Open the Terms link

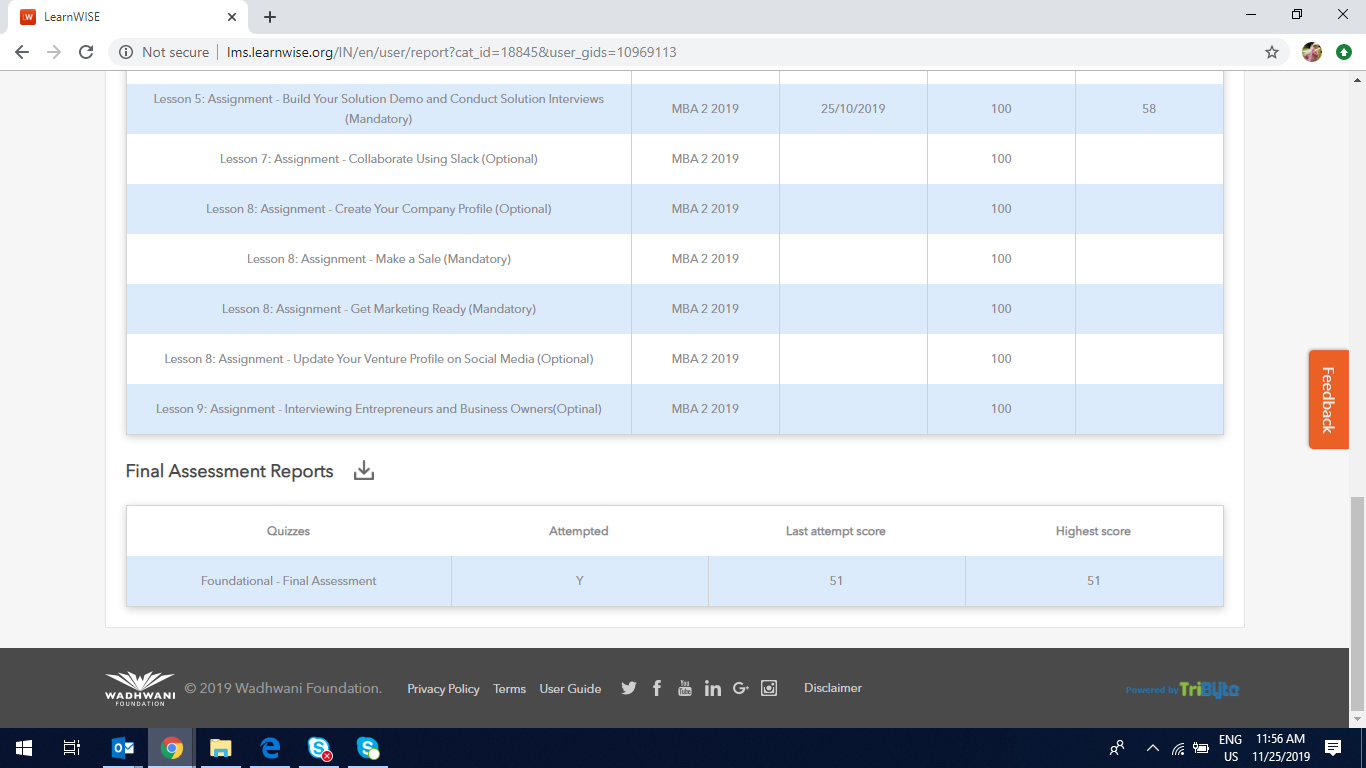point(509,689)
